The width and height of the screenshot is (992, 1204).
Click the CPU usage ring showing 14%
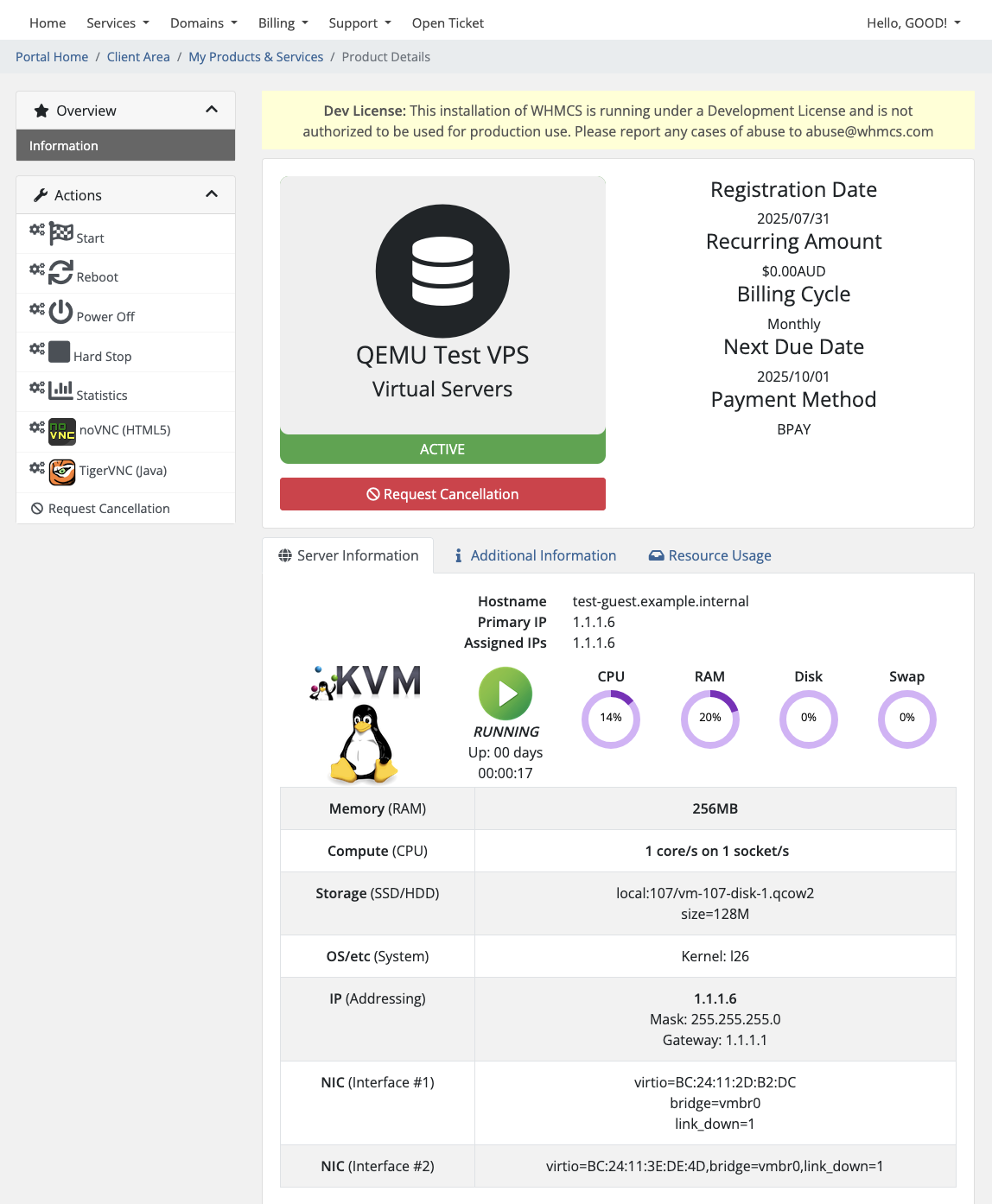[x=611, y=719]
